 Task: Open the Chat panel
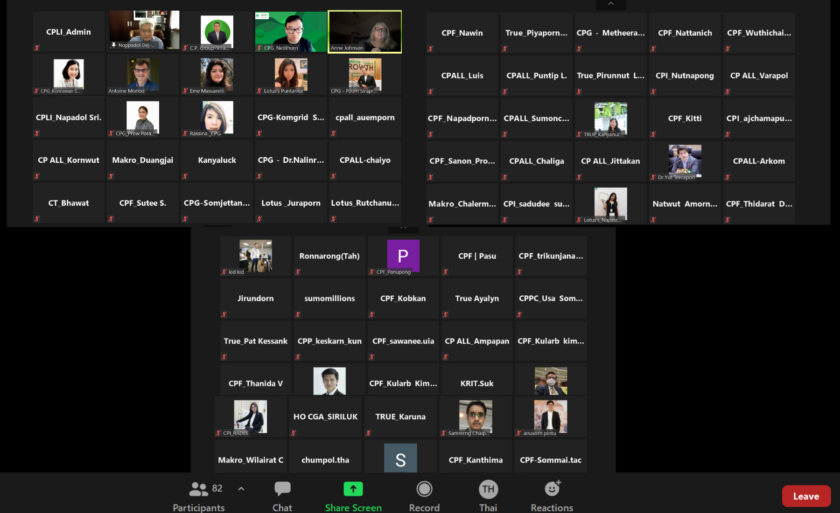pos(282,494)
